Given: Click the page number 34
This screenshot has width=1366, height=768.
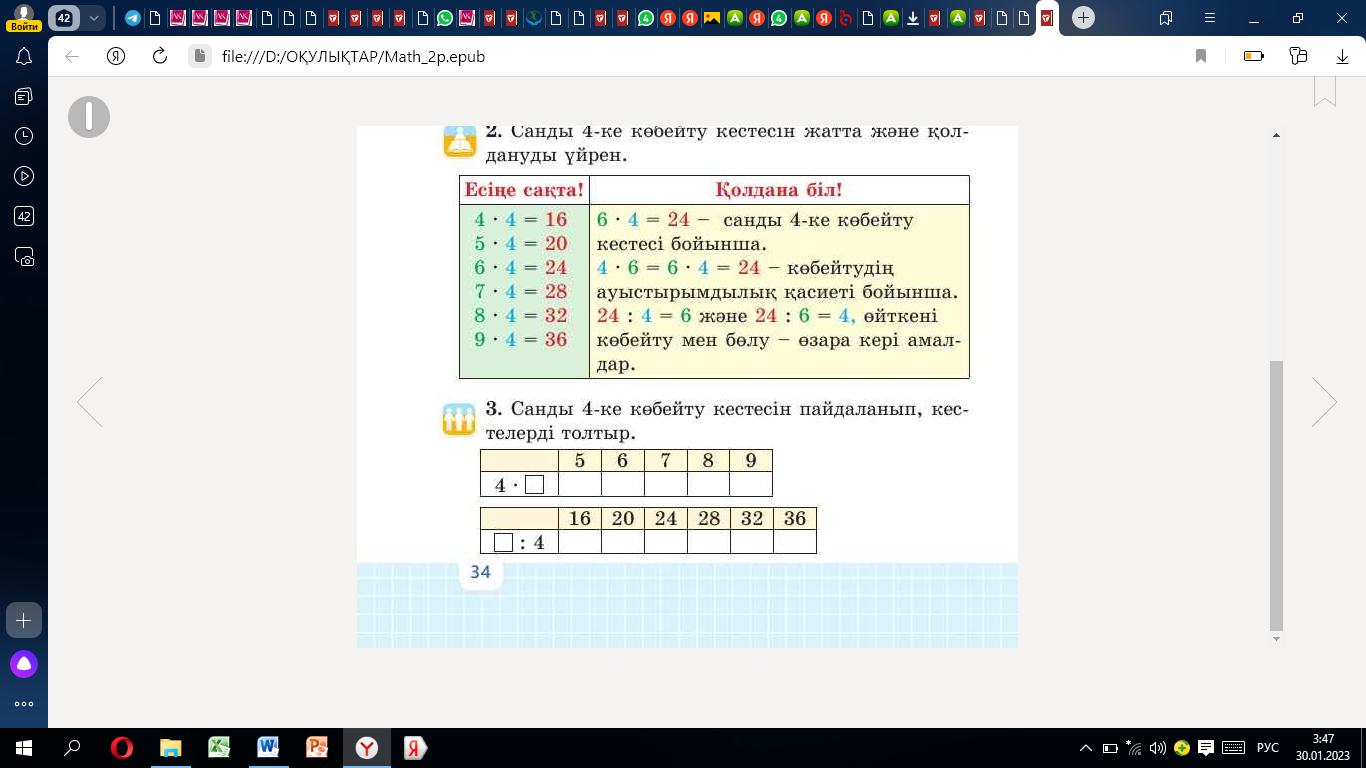Looking at the screenshot, I should click(480, 572).
